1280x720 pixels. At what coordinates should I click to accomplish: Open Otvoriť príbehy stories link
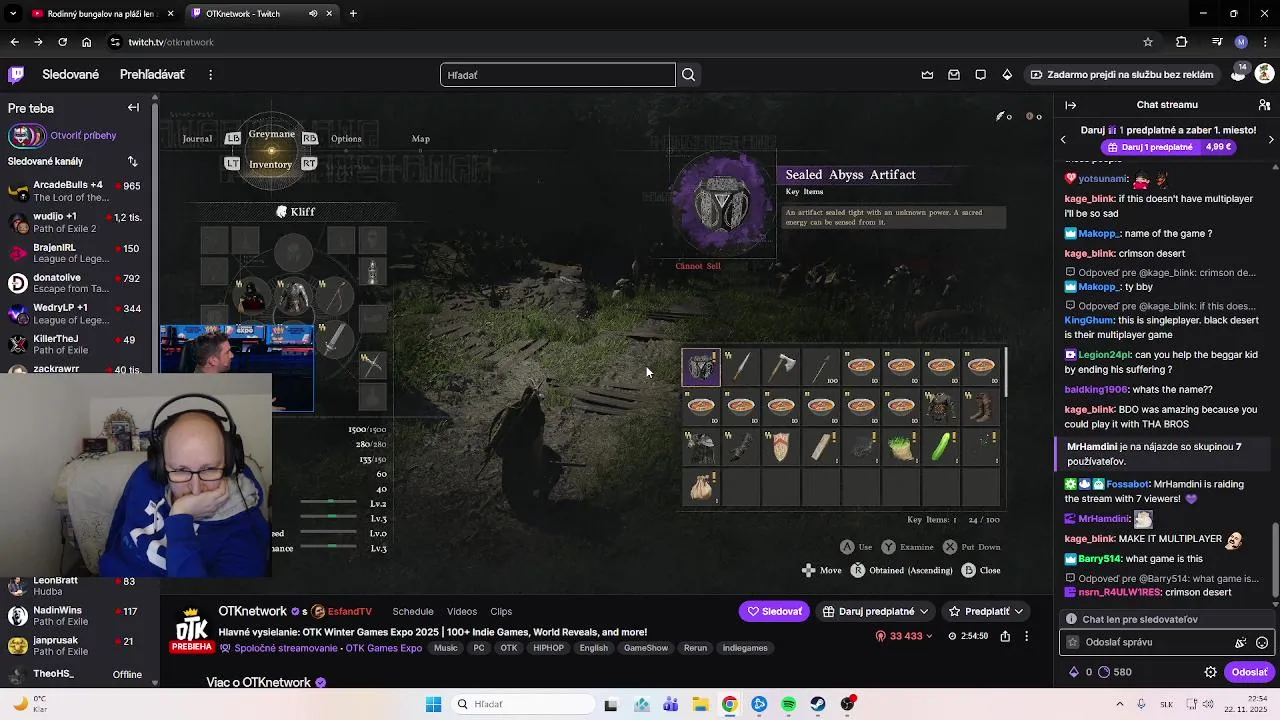click(83, 136)
